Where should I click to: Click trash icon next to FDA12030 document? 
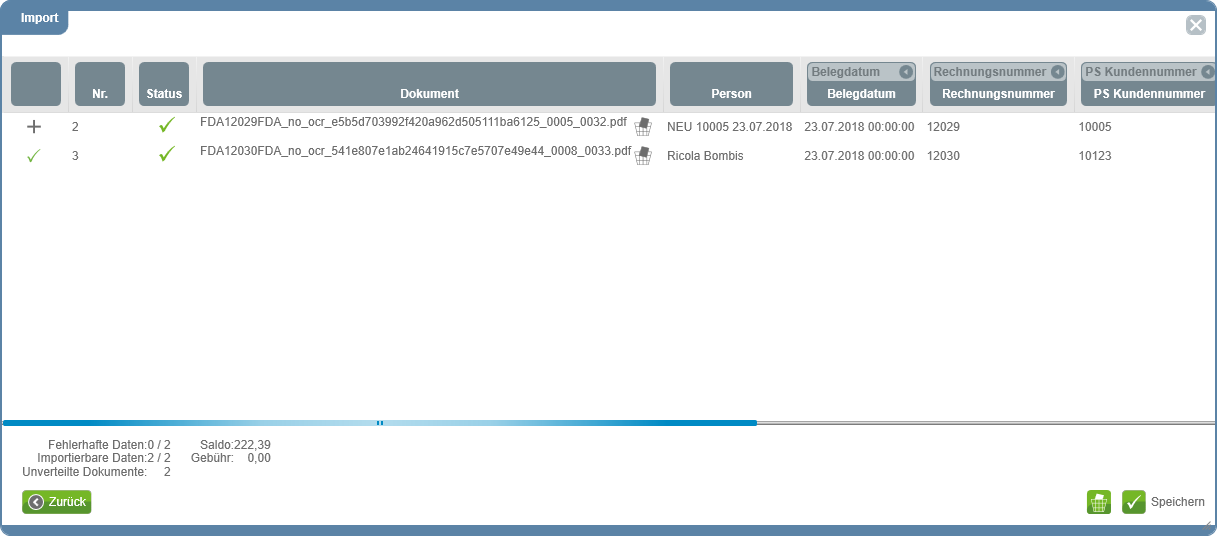pyautogui.click(x=643, y=156)
